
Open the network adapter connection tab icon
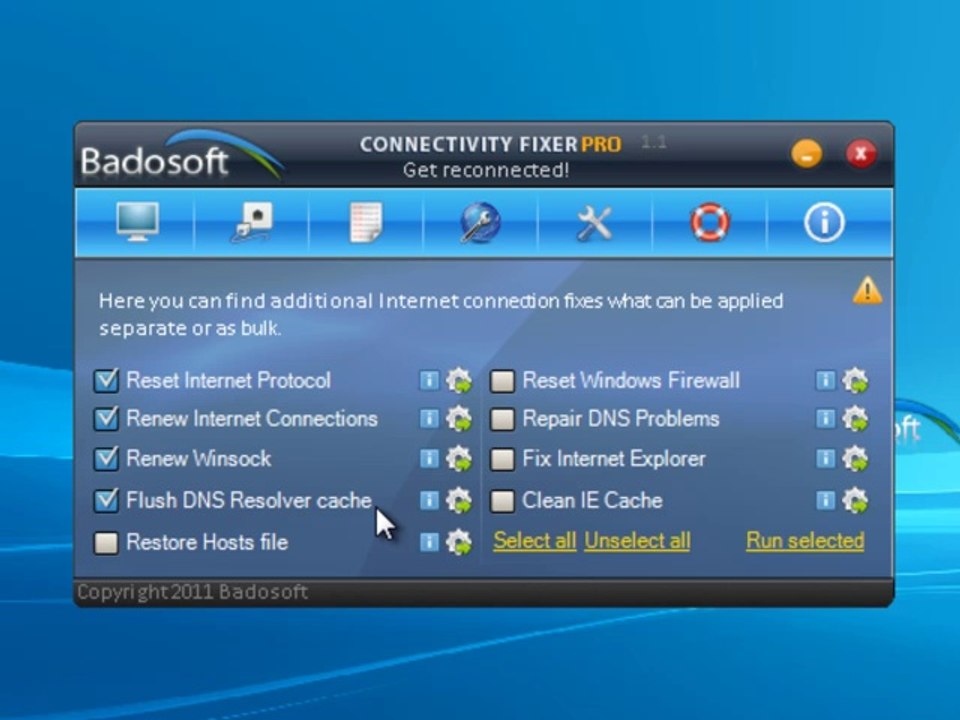pos(252,222)
